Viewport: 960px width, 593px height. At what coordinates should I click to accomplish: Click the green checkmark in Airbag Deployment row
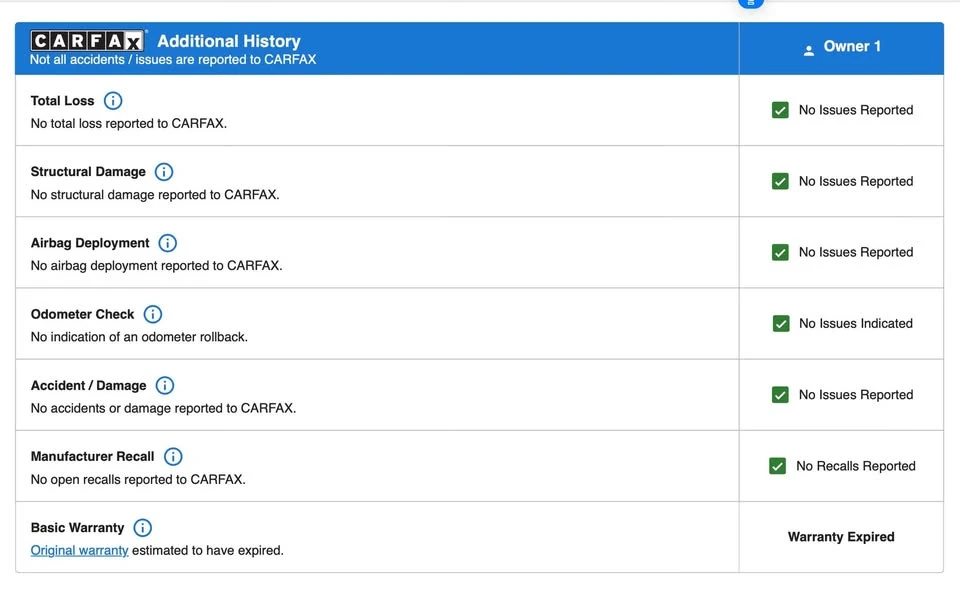pyautogui.click(x=780, y=252)
